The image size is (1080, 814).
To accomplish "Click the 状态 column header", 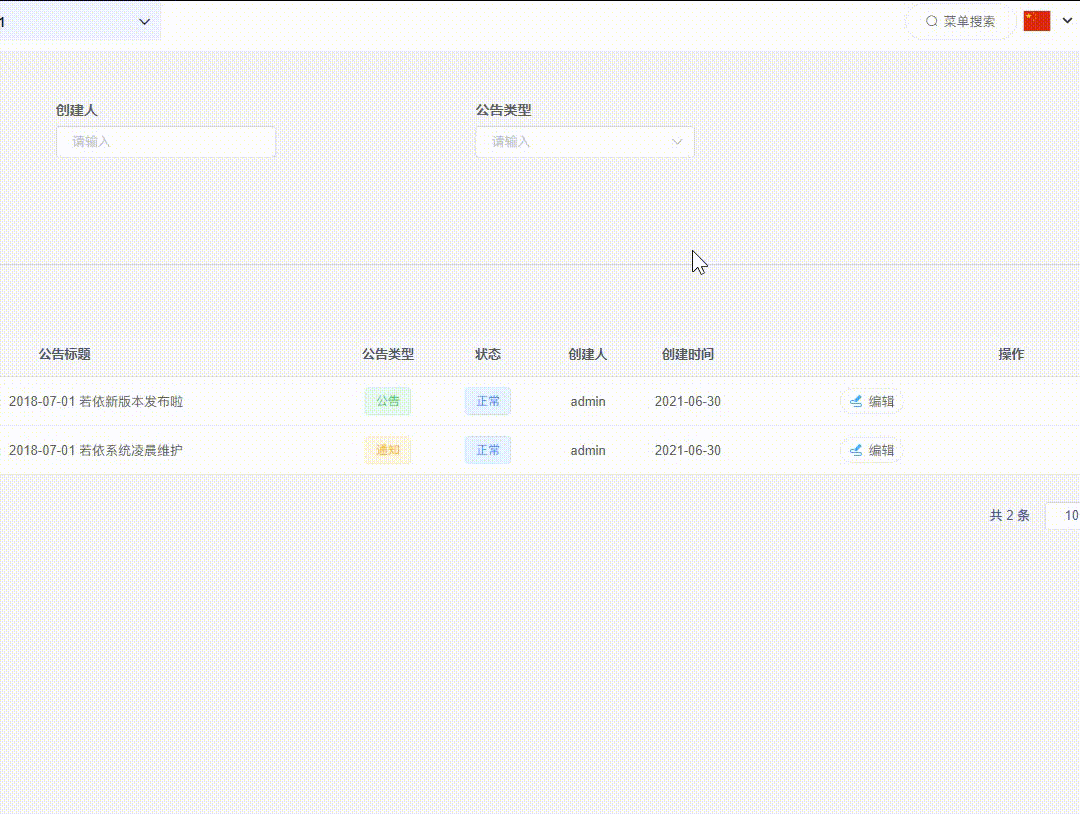I will click(x=488, y=354).
